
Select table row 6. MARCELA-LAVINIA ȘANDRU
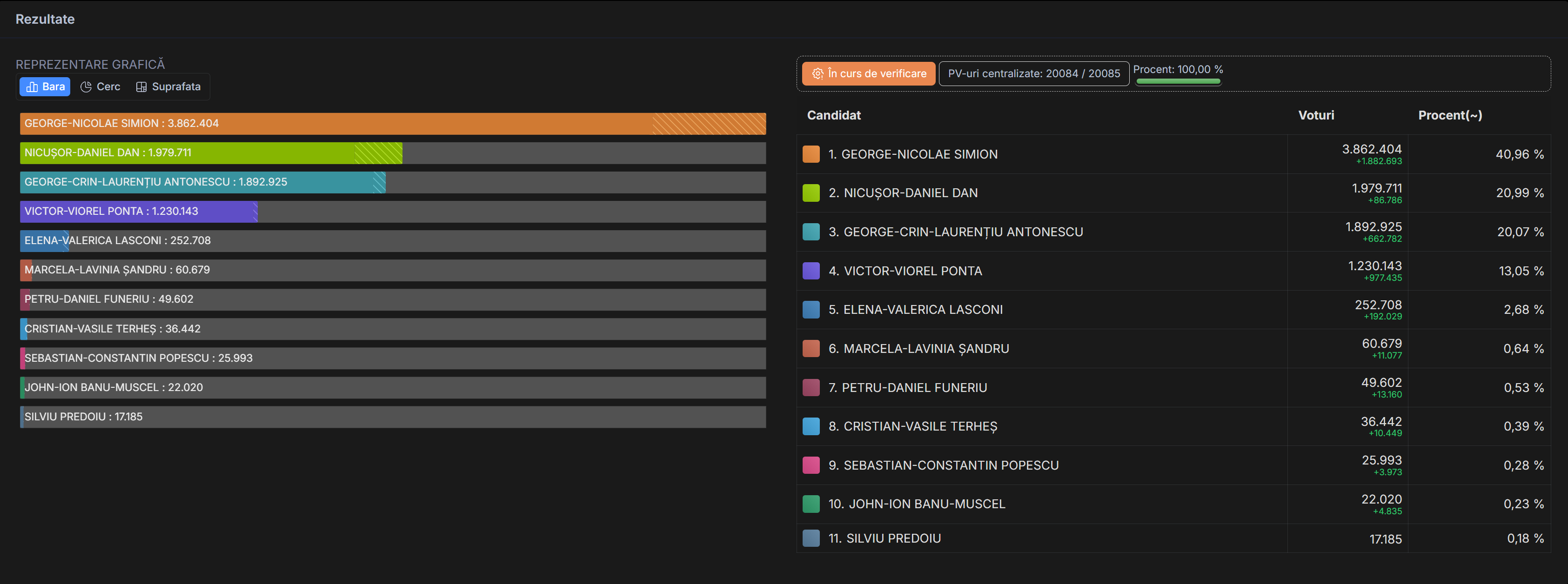click(1173, 349)
